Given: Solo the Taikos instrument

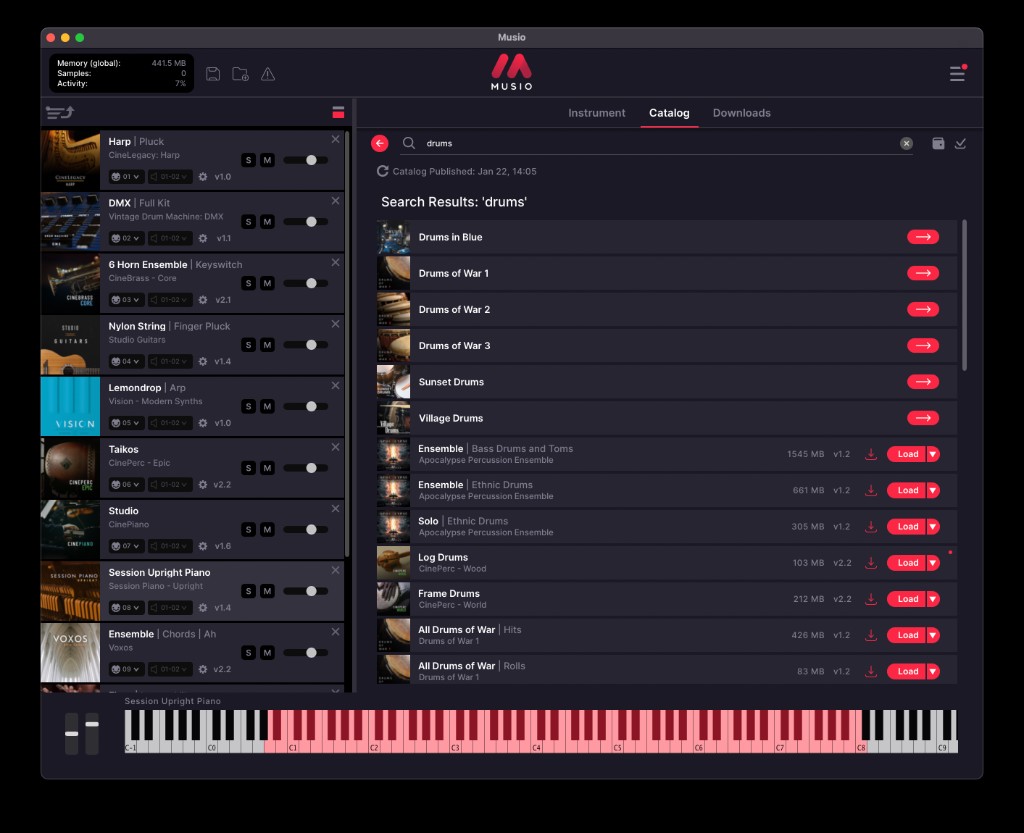Looking at the screenshot, I should point(248,468).
